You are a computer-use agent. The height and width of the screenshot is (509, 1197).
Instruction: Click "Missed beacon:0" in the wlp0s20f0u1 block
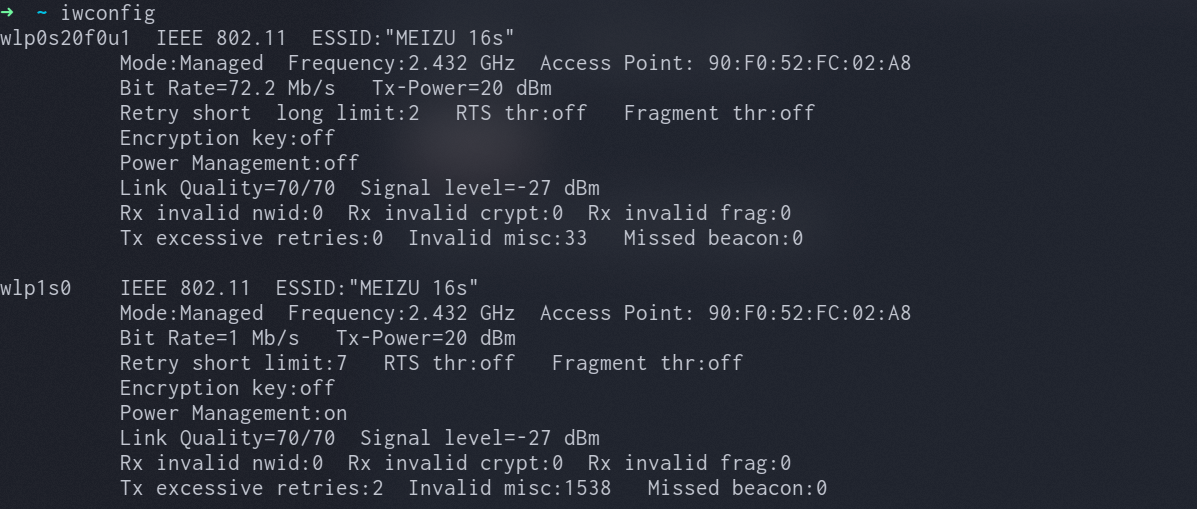713,238
